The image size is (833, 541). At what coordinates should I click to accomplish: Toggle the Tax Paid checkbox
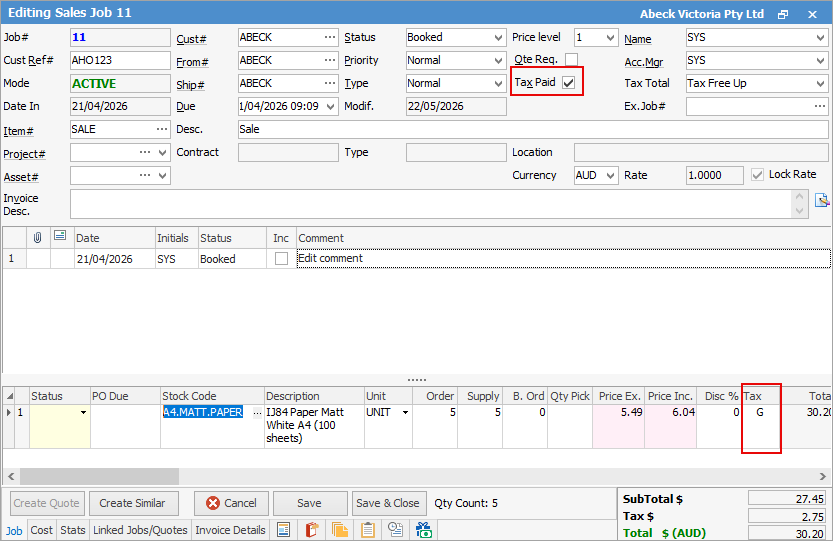568,82
